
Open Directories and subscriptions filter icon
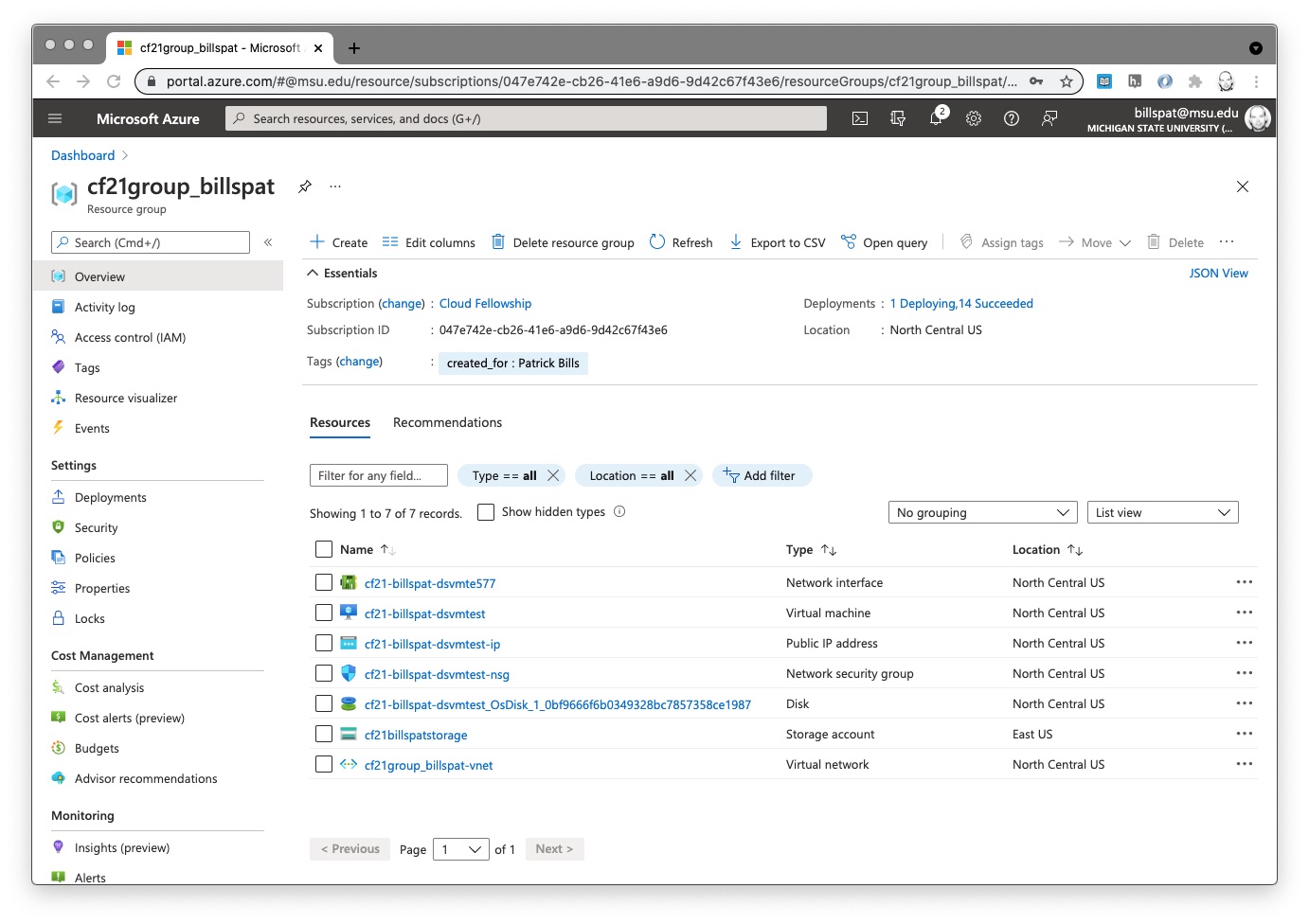(x=898, y=118)
